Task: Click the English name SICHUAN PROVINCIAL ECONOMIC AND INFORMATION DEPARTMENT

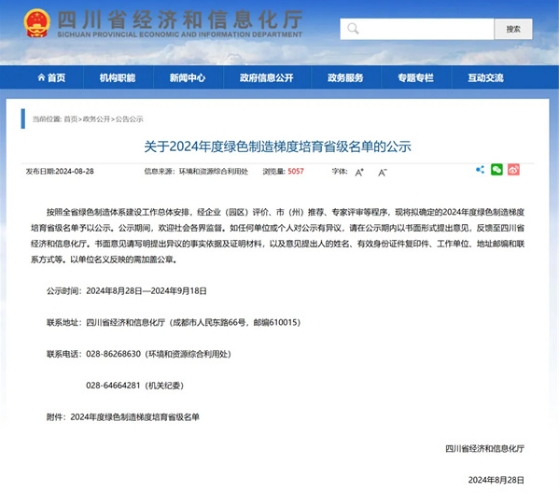Action: tap(180, 35)
